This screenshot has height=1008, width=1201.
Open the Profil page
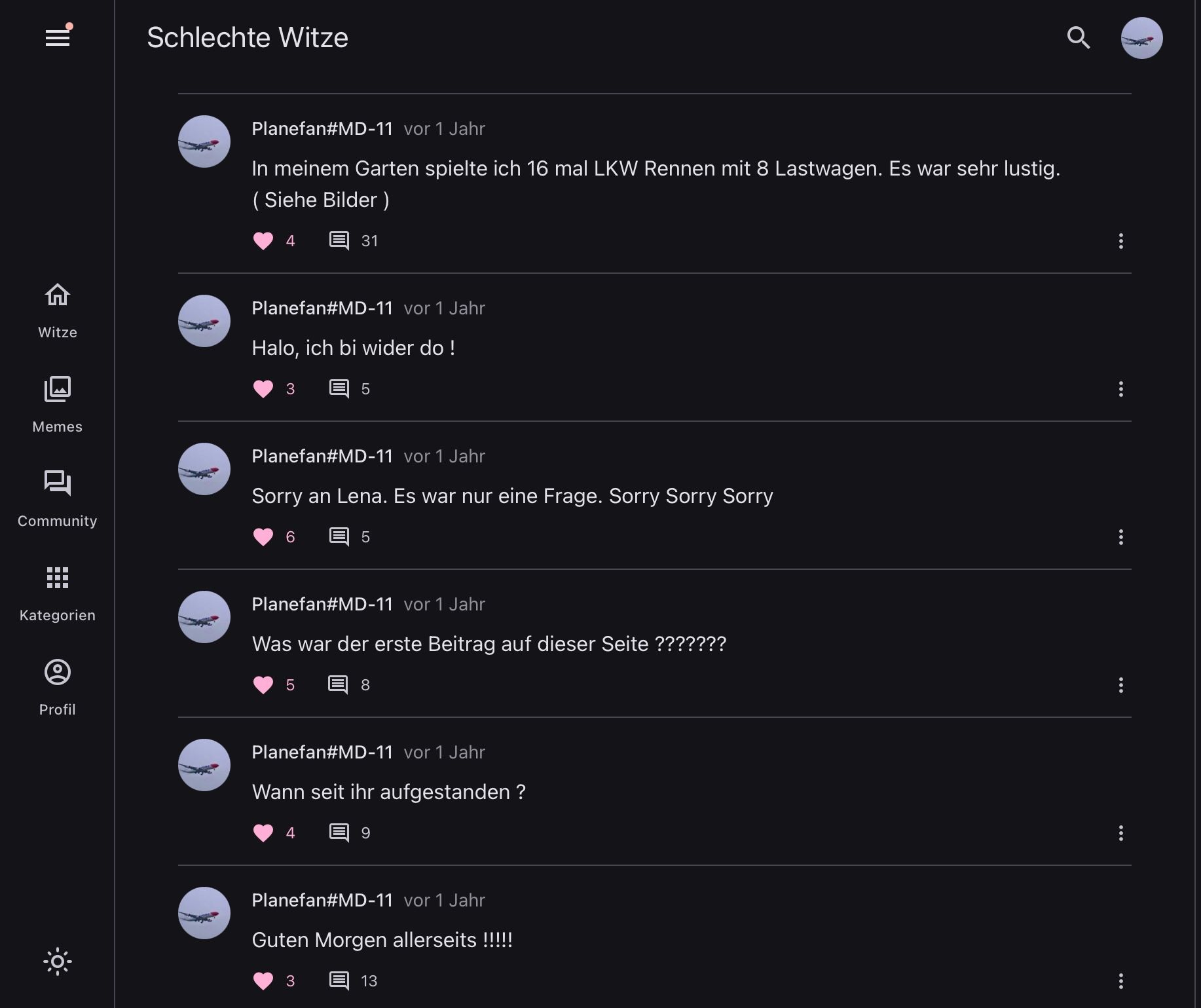58,687
